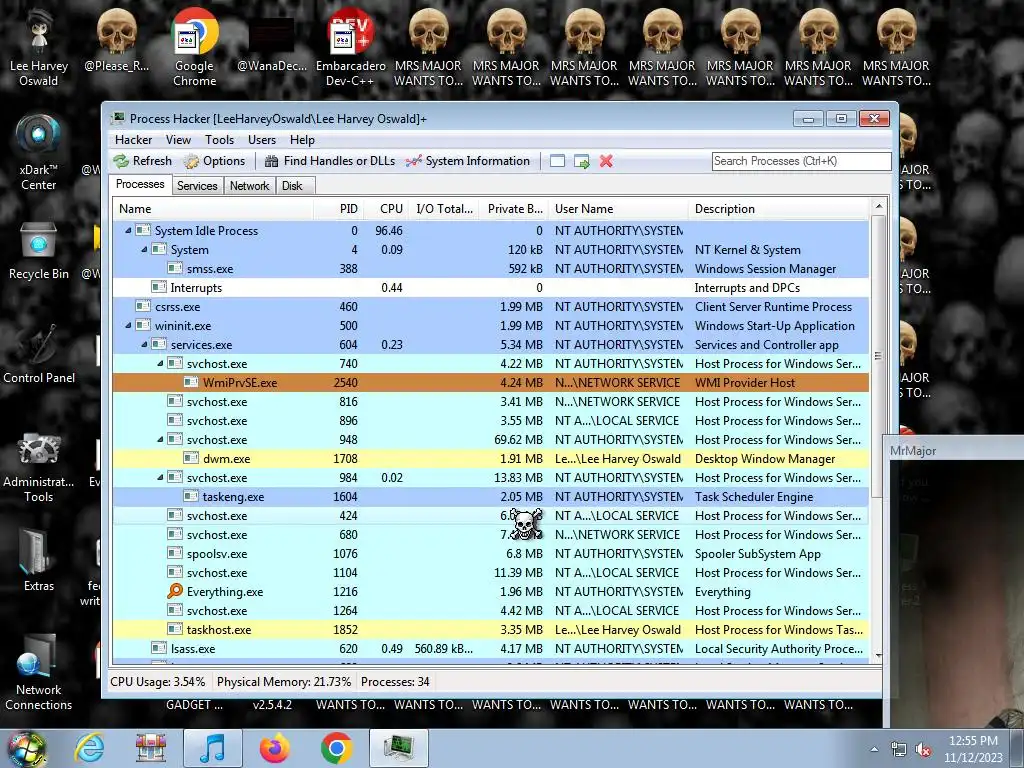Viewport: 1024px width, 768px height.
Task: Open System Information graph window
Action: tap(468, 161)
